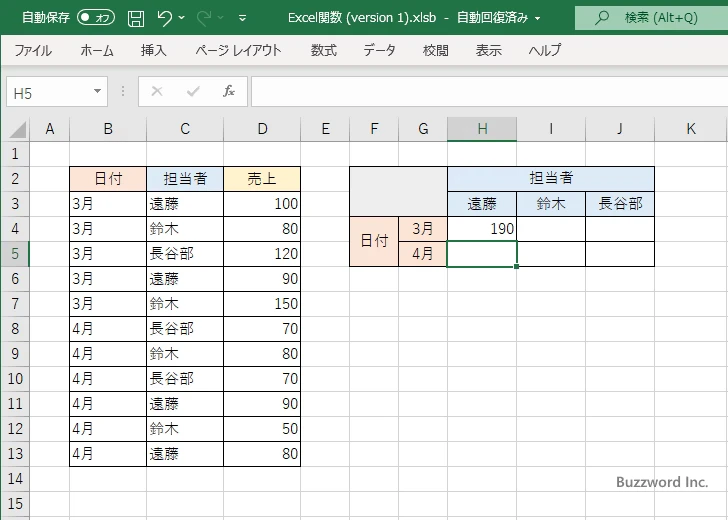The height and width of the screenshot is (520, 728).
Task: Toggle the AutoSave switch
Action: 96,18
